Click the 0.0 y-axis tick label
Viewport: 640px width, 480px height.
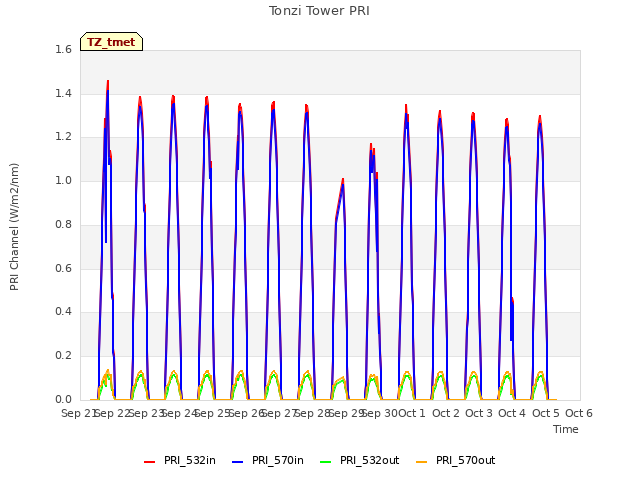coord(63,399)
